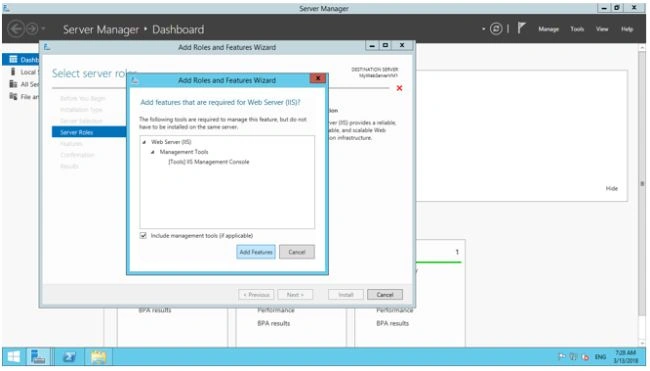This screenshot has width=650, height=371.
Task: Open the Tools menu in Server Manager
Action: 577,29
